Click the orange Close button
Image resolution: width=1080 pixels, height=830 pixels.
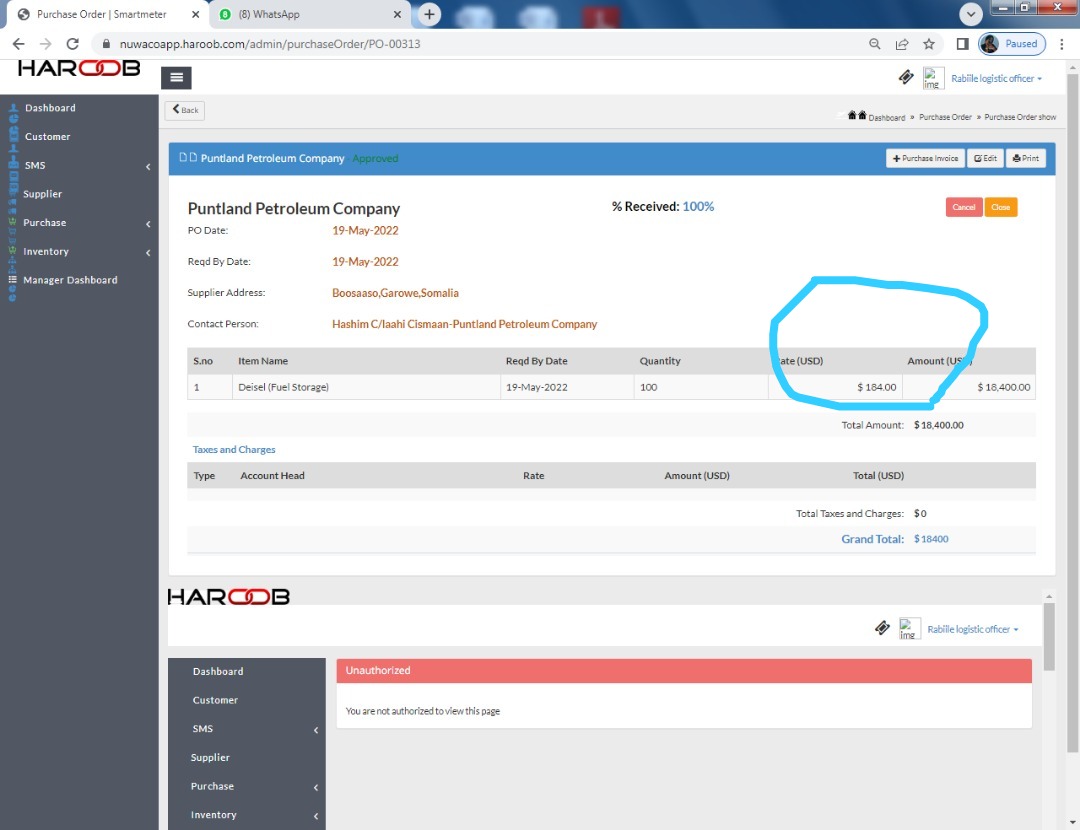click(1001, 207)
